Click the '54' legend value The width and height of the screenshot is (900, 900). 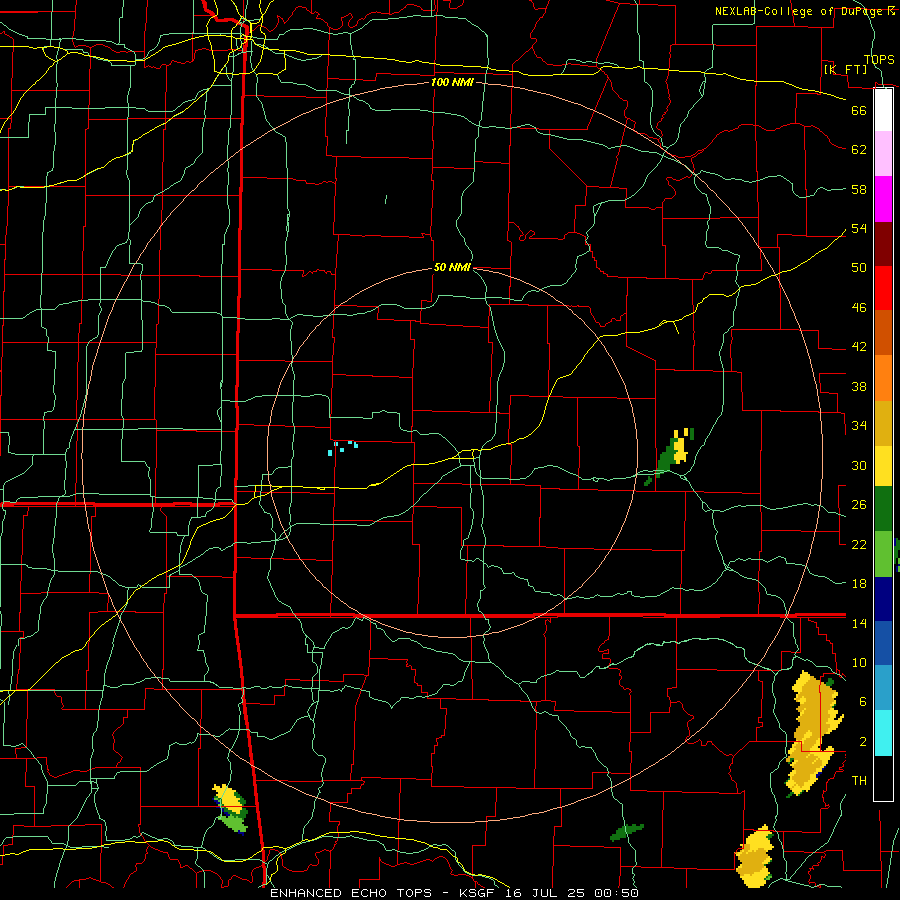(x=859, y=228)
